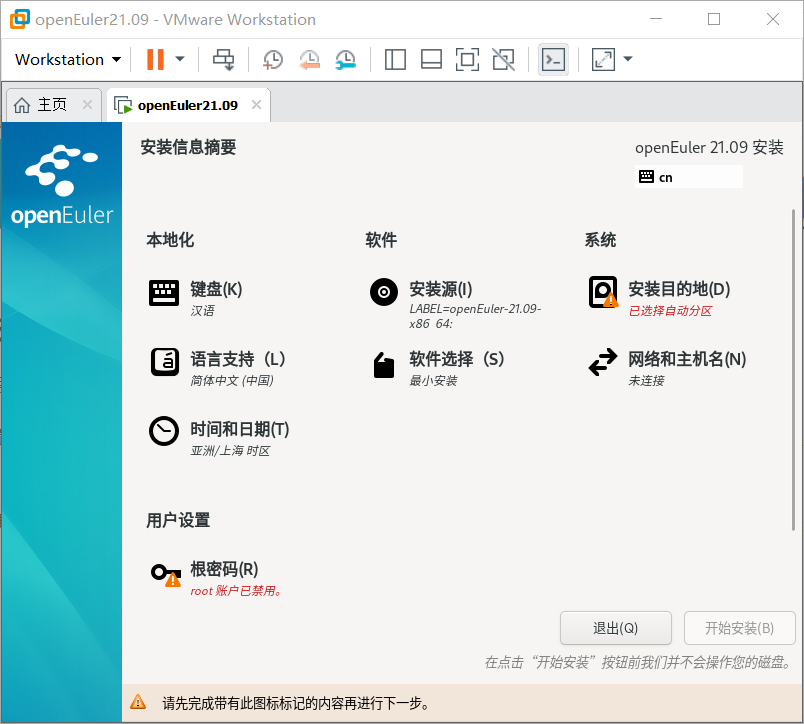
Task: Toggle Unity mode icon
Action: tap(504, 59)
